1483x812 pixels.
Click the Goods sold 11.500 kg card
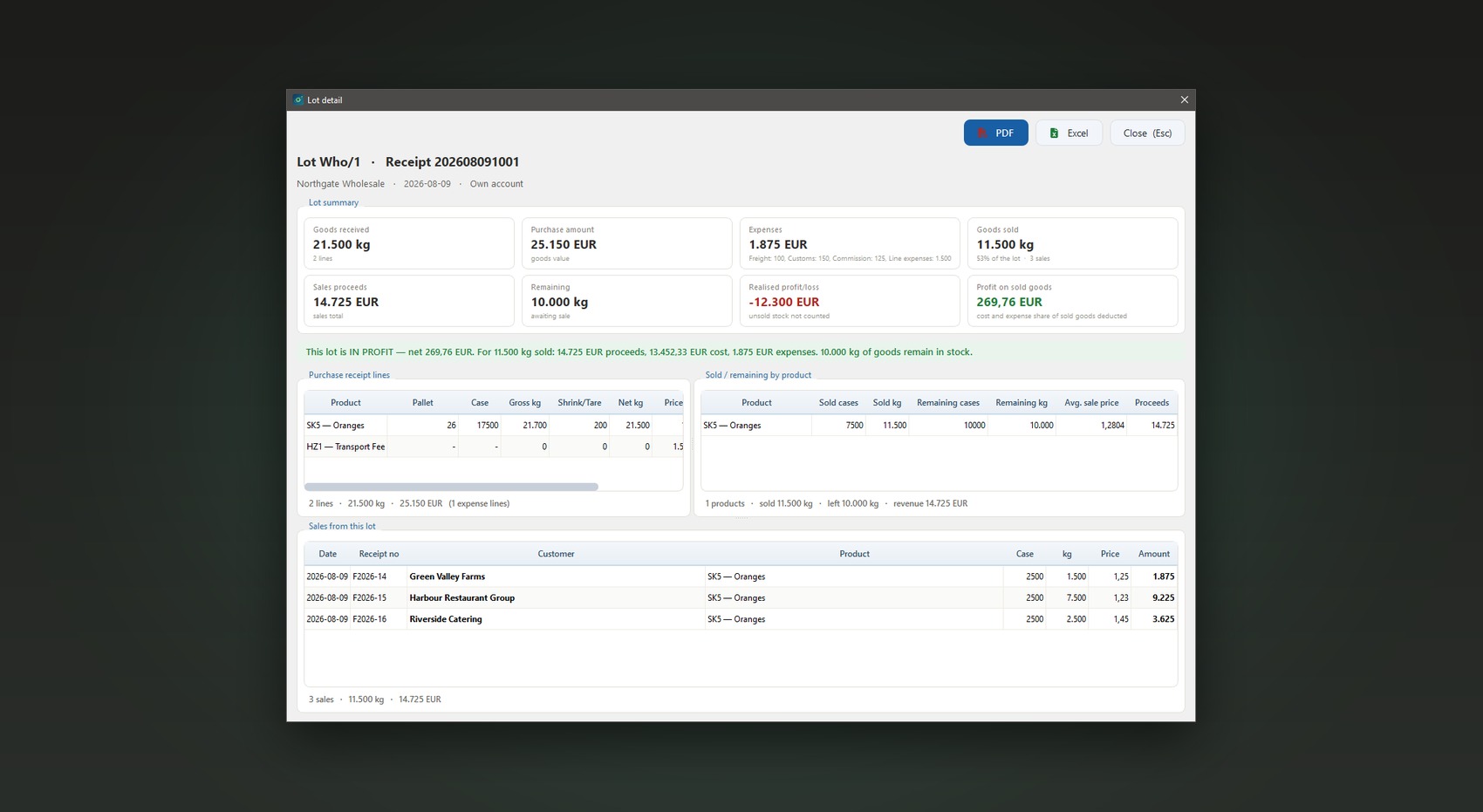pos(1072,243)
